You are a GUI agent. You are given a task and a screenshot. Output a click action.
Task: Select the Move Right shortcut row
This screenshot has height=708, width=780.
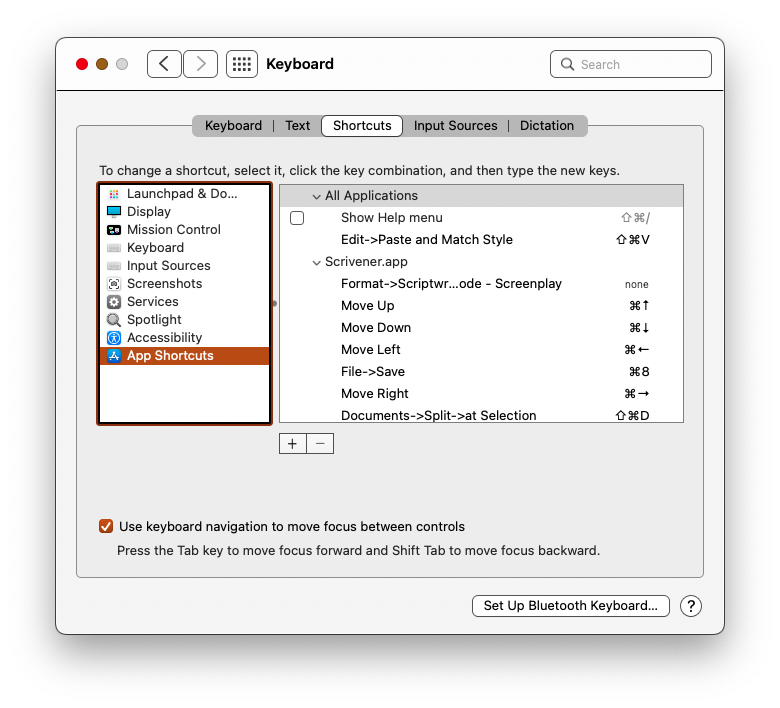coord(482,393)
